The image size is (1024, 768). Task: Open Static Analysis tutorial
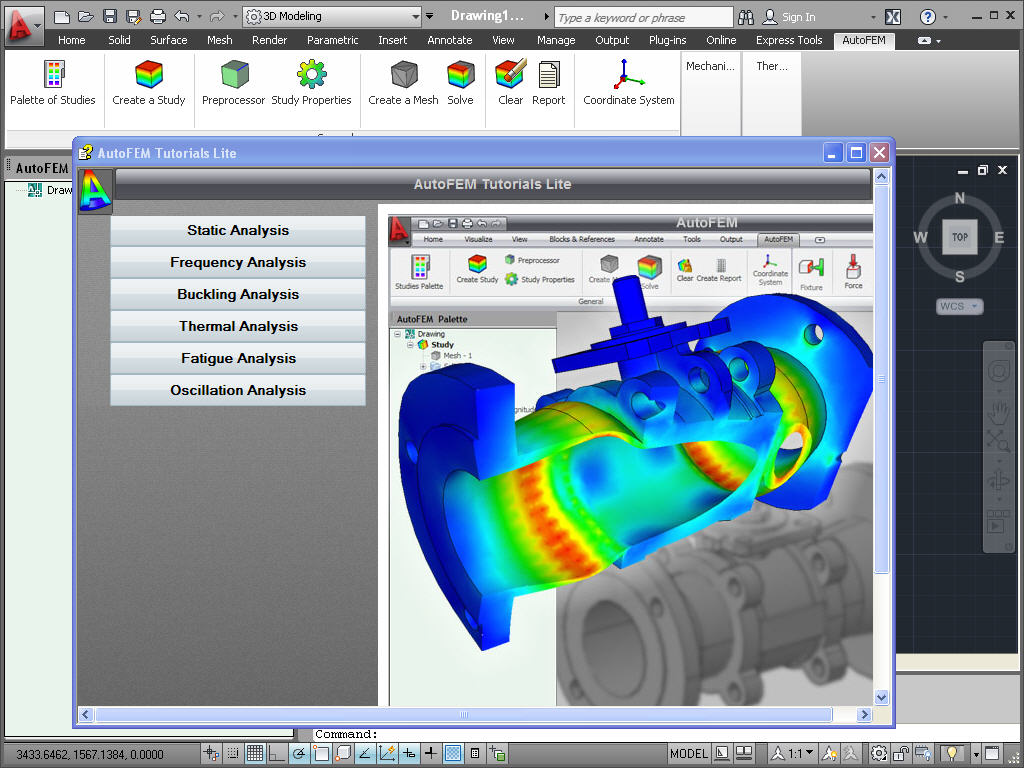click(x=238, y=231)
